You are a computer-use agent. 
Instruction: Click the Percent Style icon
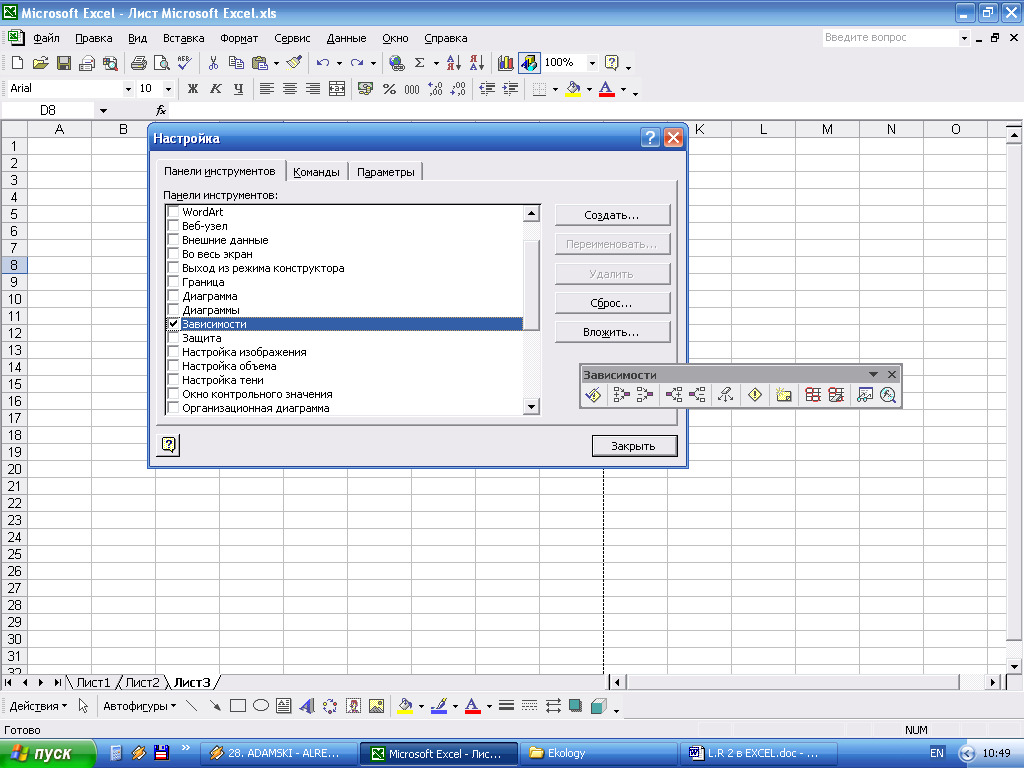(389, 89)
